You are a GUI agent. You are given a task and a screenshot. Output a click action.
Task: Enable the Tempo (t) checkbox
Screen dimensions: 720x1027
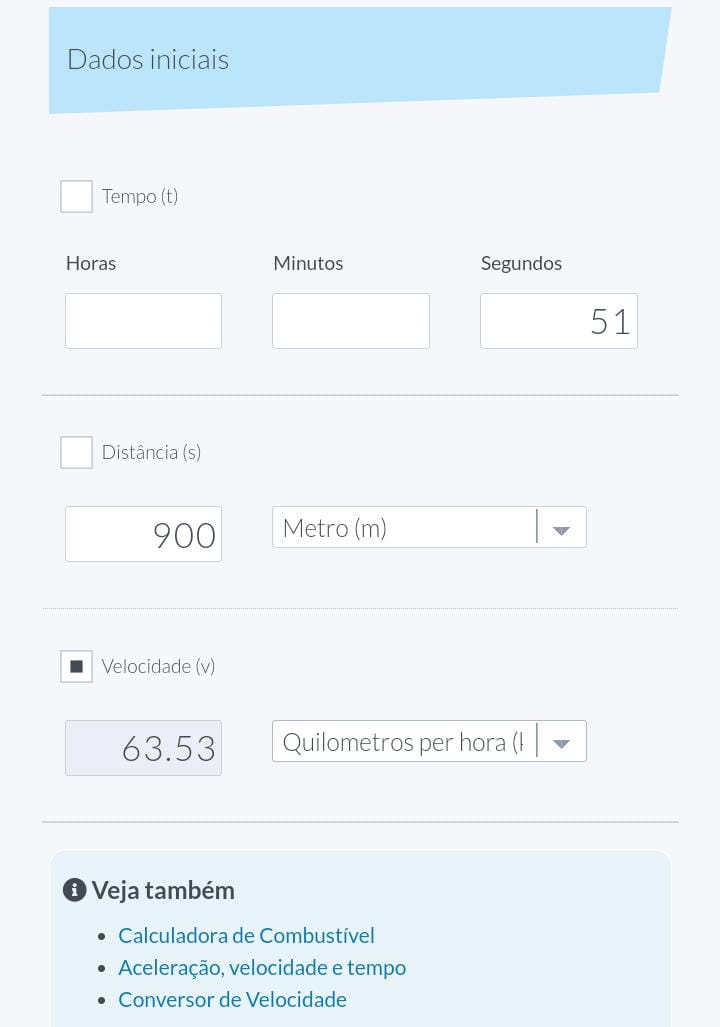(76, 196)
